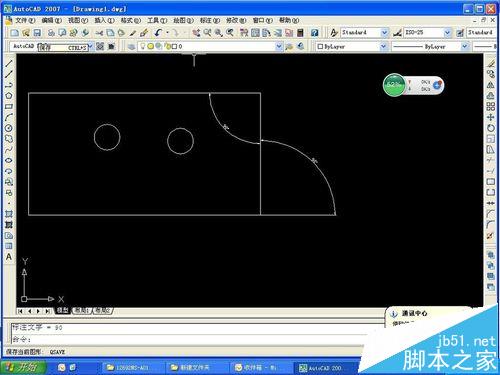Open the Dimension Style manager icon

coord(397,33)
